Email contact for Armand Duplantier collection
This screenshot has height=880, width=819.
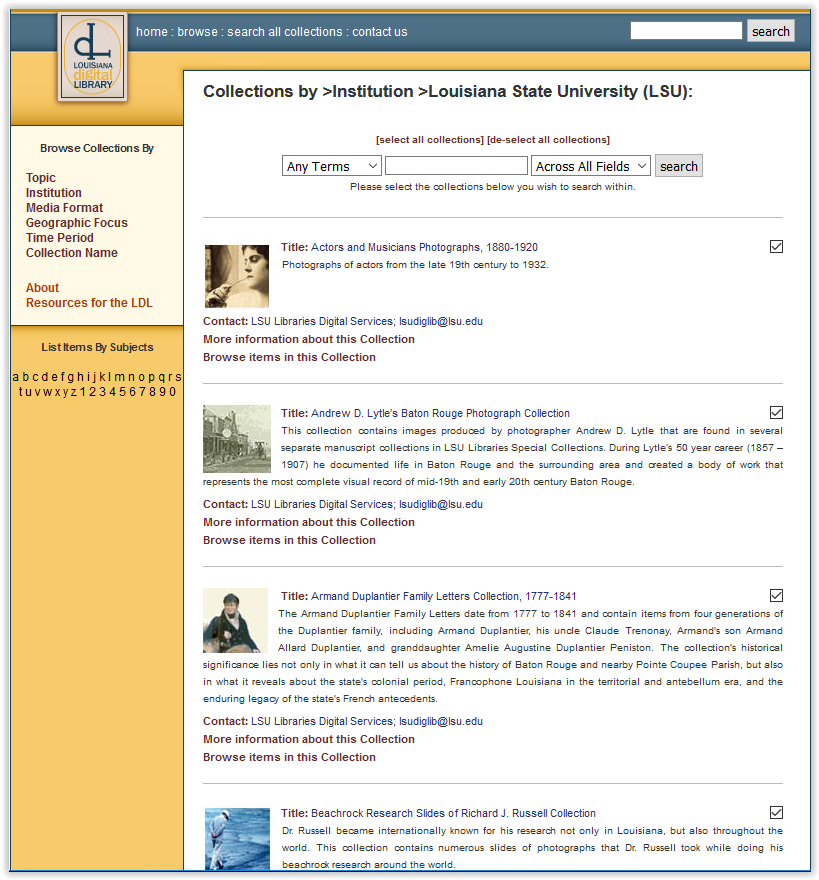pyautogui.click(x=441, y=721)
